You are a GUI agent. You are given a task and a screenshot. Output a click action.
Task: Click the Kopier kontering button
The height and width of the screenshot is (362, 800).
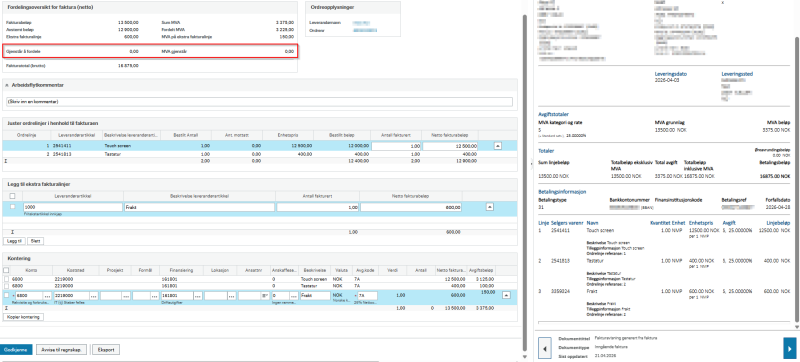tap(23, 317)
